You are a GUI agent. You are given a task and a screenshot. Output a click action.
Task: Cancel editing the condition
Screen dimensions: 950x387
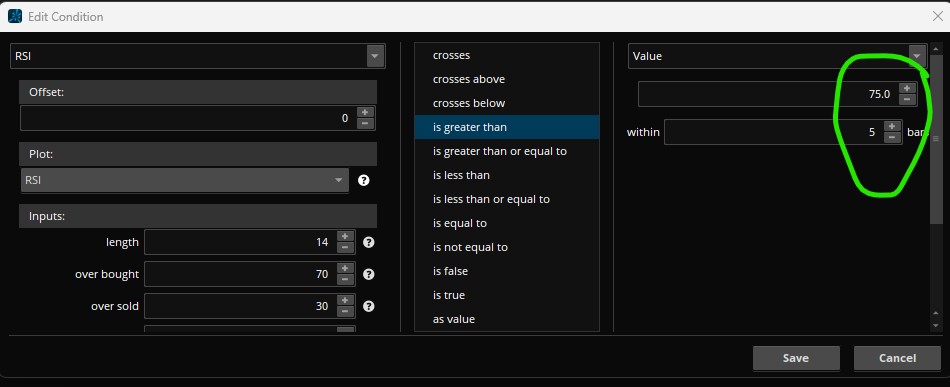[897, 358]
